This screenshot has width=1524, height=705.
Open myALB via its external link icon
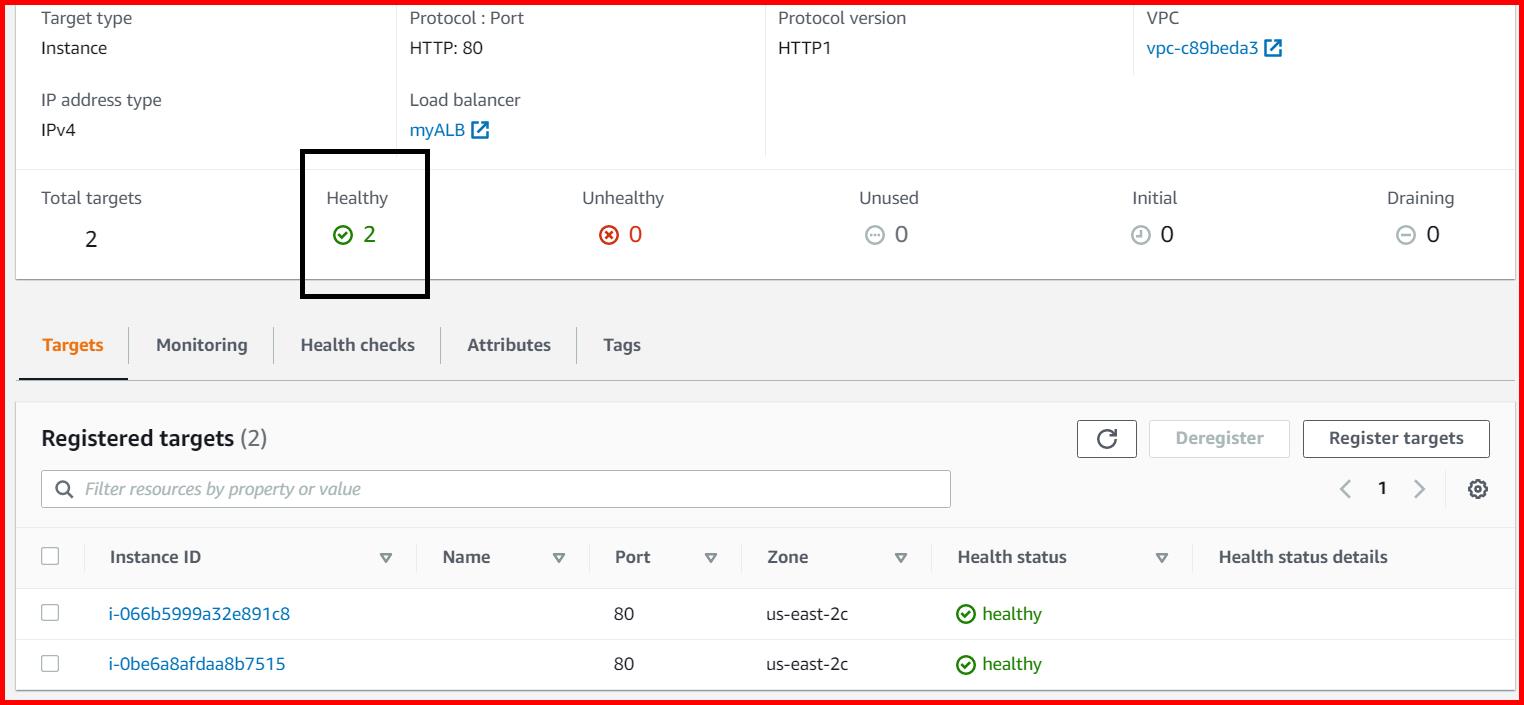pyautogui.click(x=480, y=129)
